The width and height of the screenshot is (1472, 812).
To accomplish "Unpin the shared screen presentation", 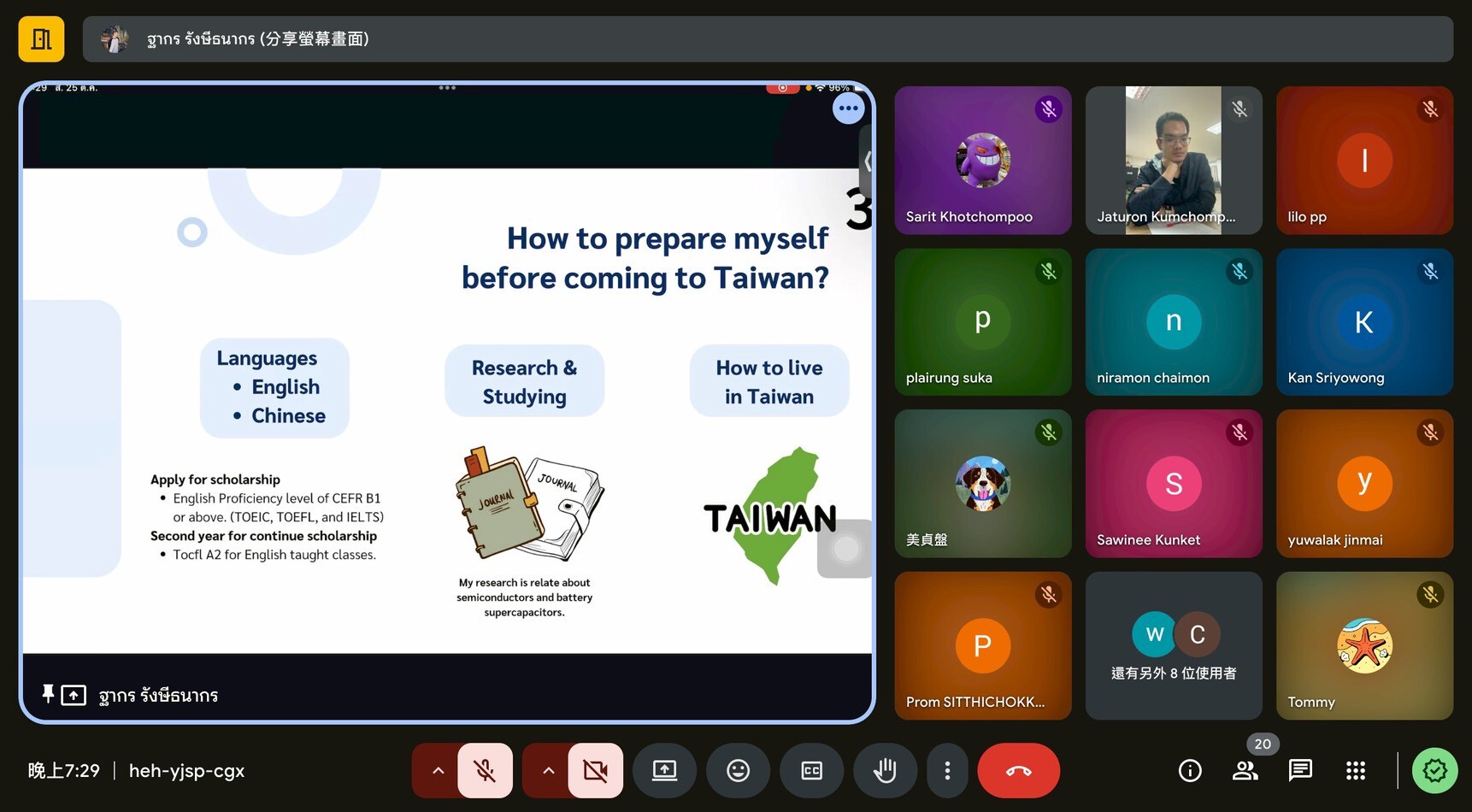I will coord(48,694).
